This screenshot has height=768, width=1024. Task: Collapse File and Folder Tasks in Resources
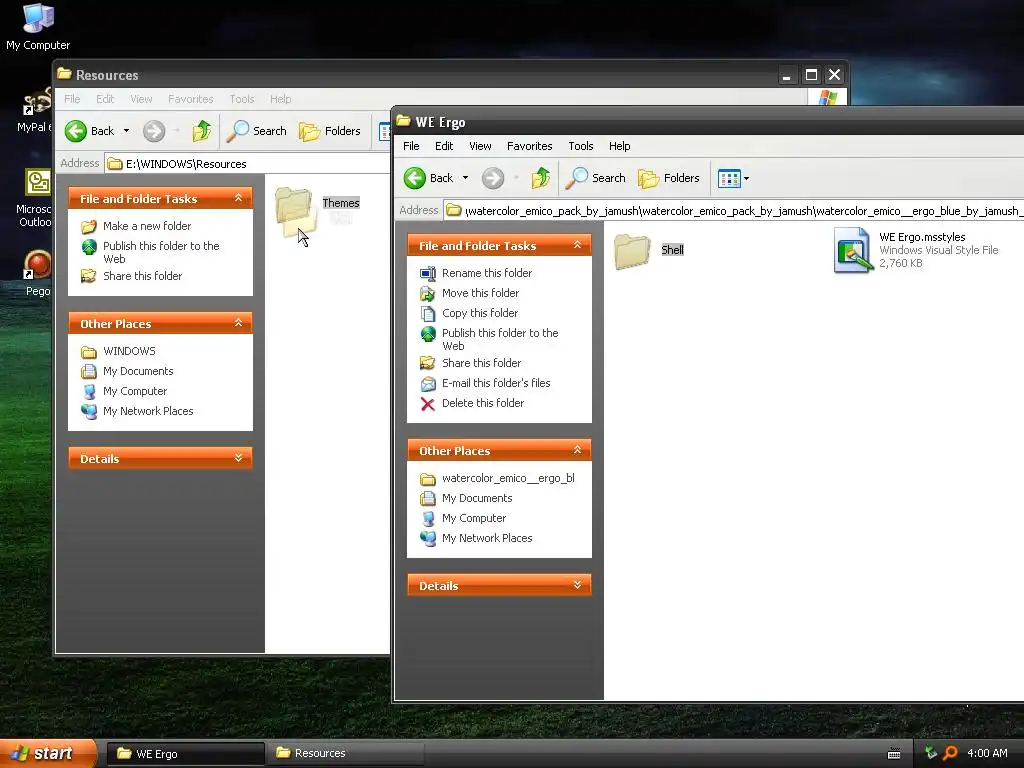point(238,198)
